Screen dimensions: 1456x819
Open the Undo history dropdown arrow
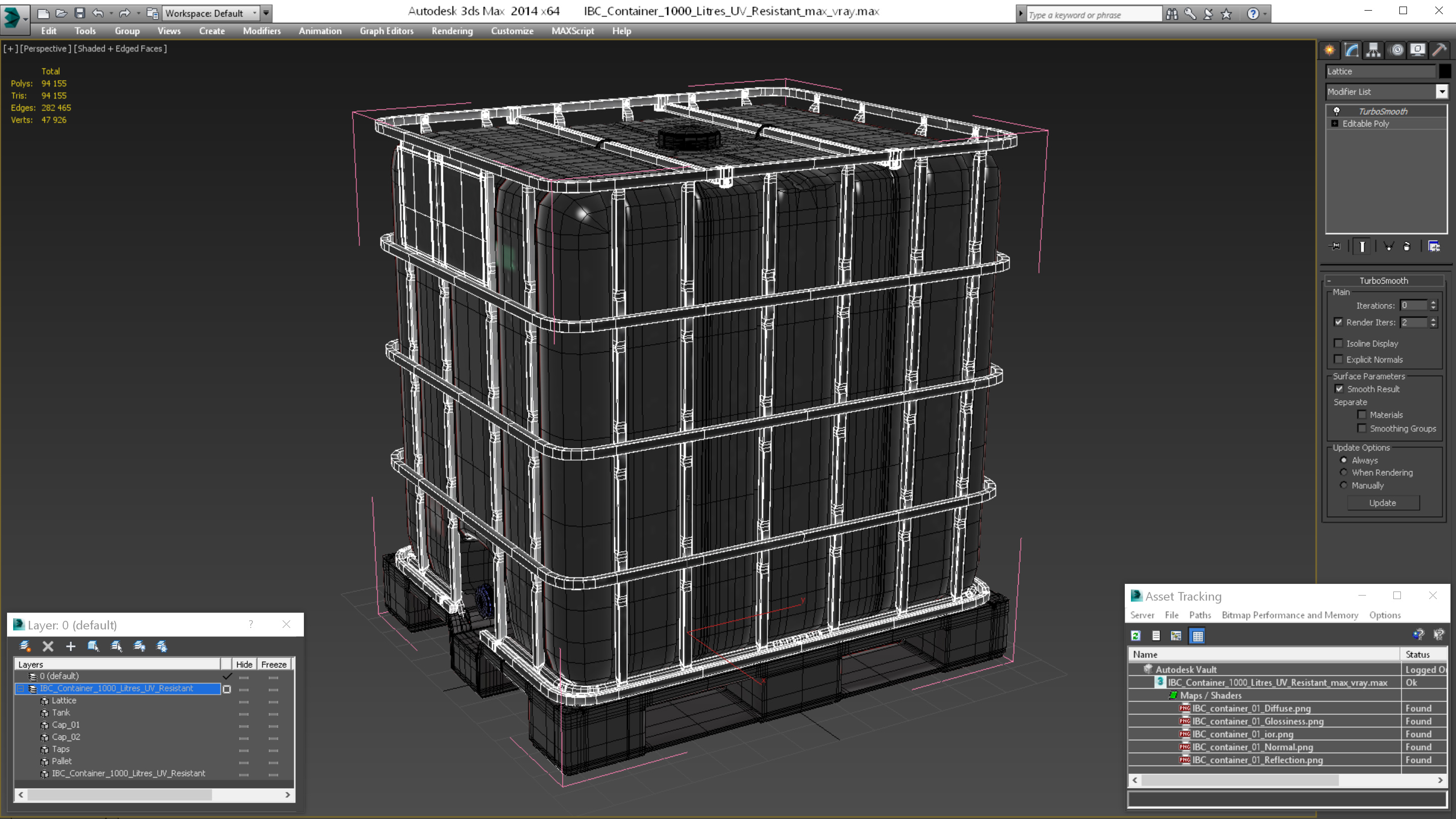coord(111,13)
